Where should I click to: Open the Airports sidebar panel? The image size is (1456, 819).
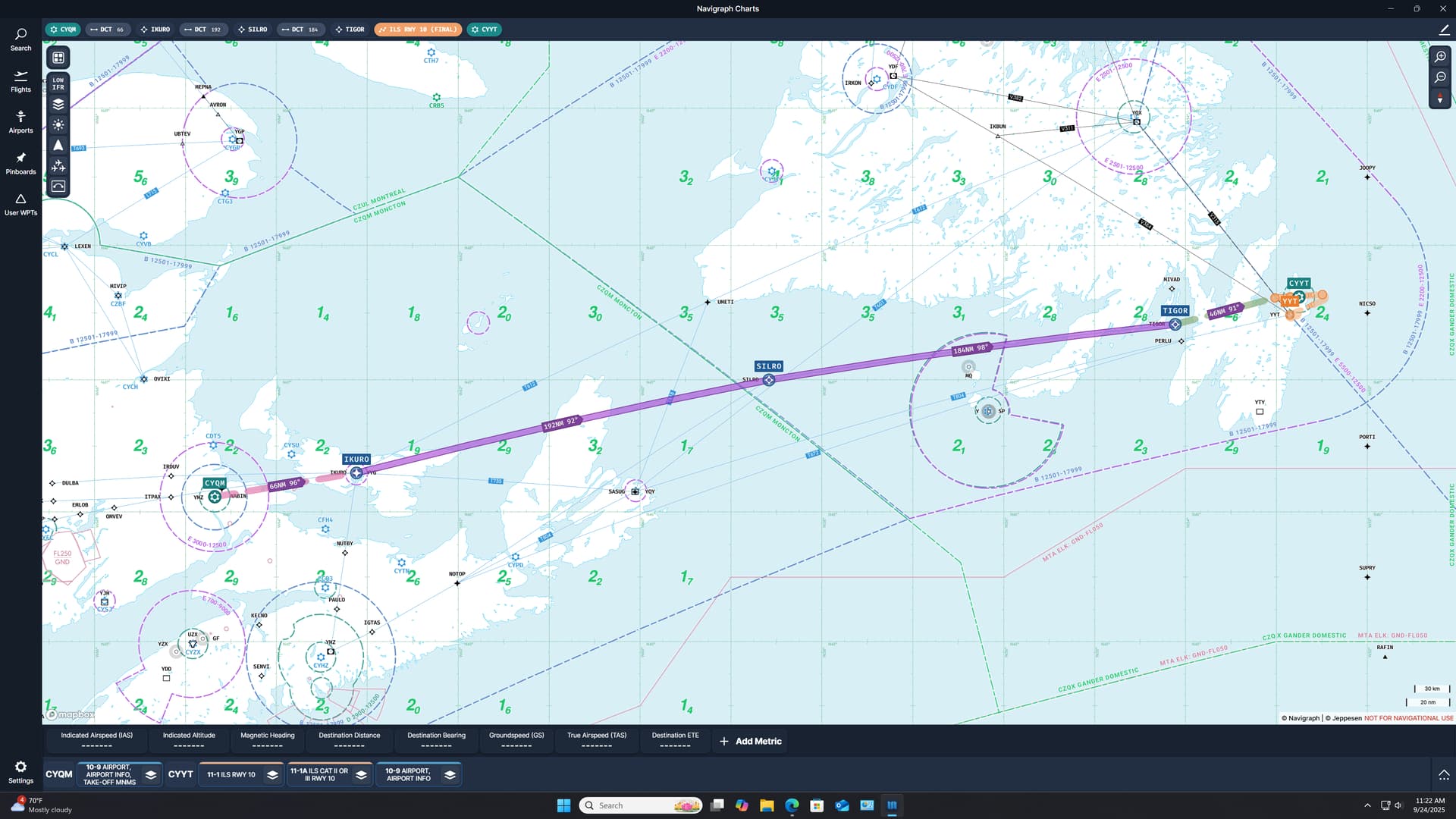[20, 122]
